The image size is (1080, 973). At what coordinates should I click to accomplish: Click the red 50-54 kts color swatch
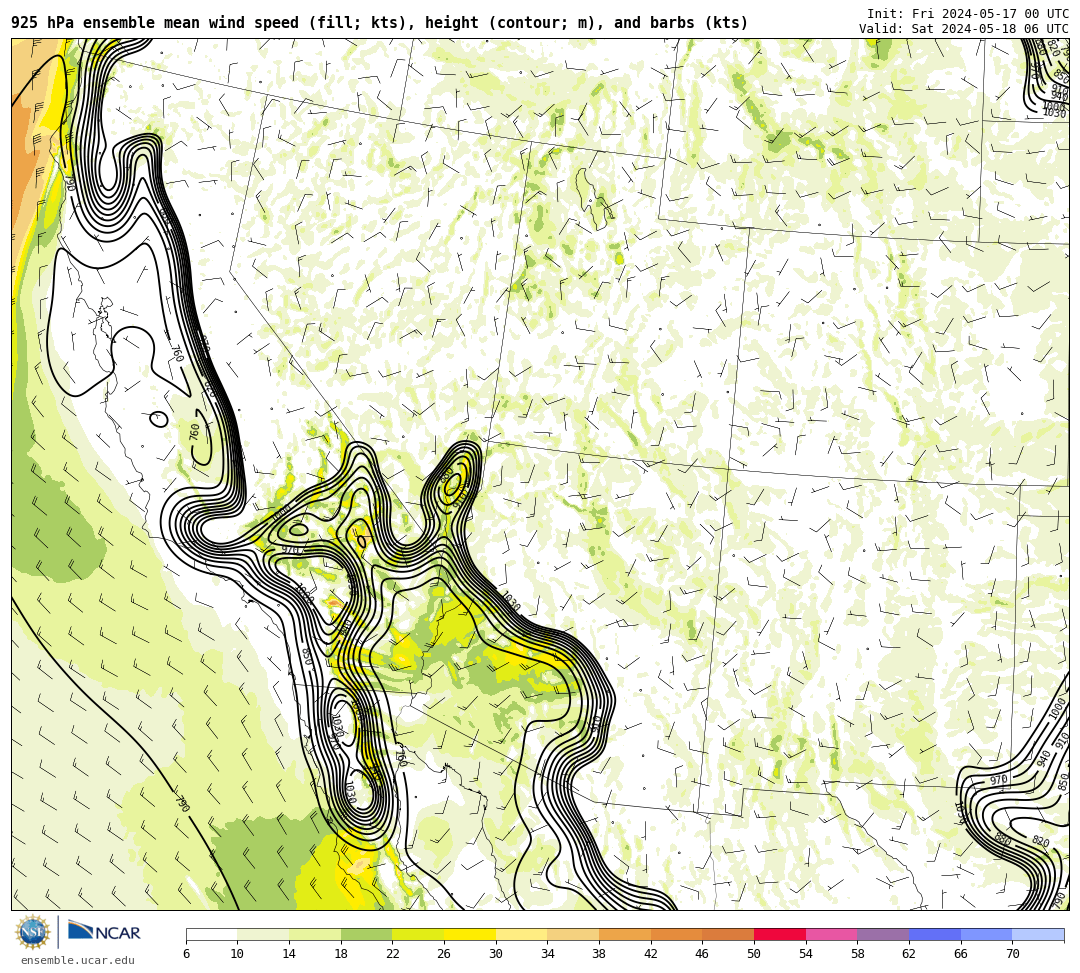780,934
